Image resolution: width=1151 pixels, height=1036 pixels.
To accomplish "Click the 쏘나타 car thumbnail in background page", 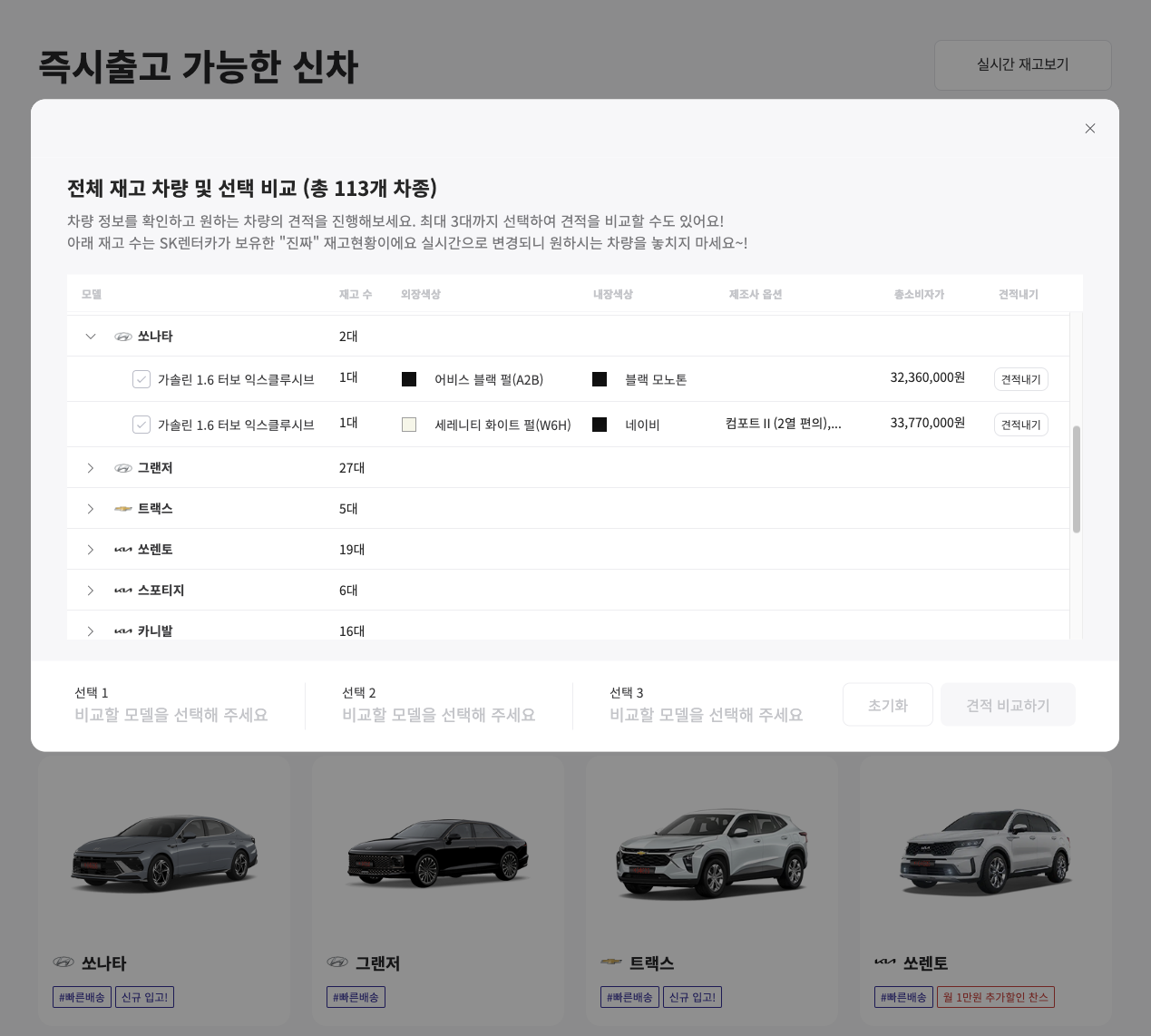I will tap(164, 852).
